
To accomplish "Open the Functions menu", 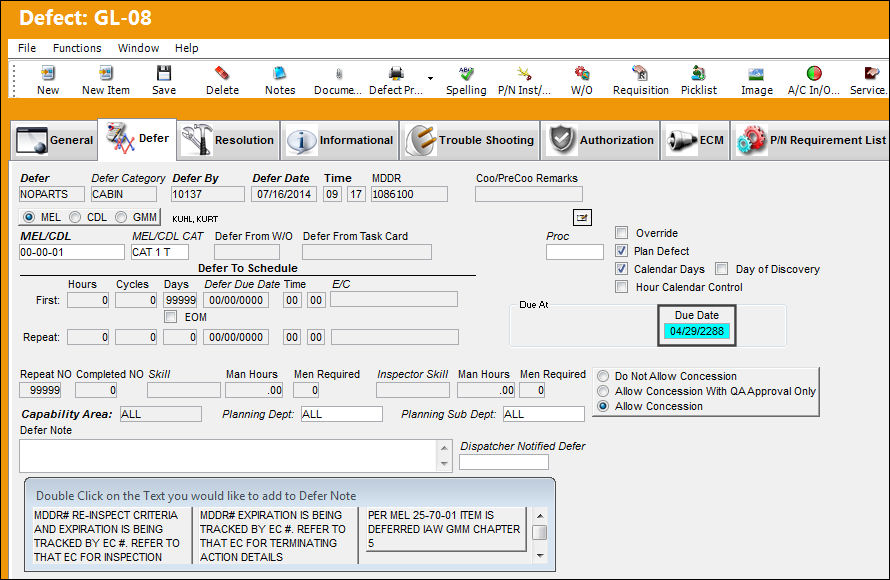I will [x=77, y=48].
